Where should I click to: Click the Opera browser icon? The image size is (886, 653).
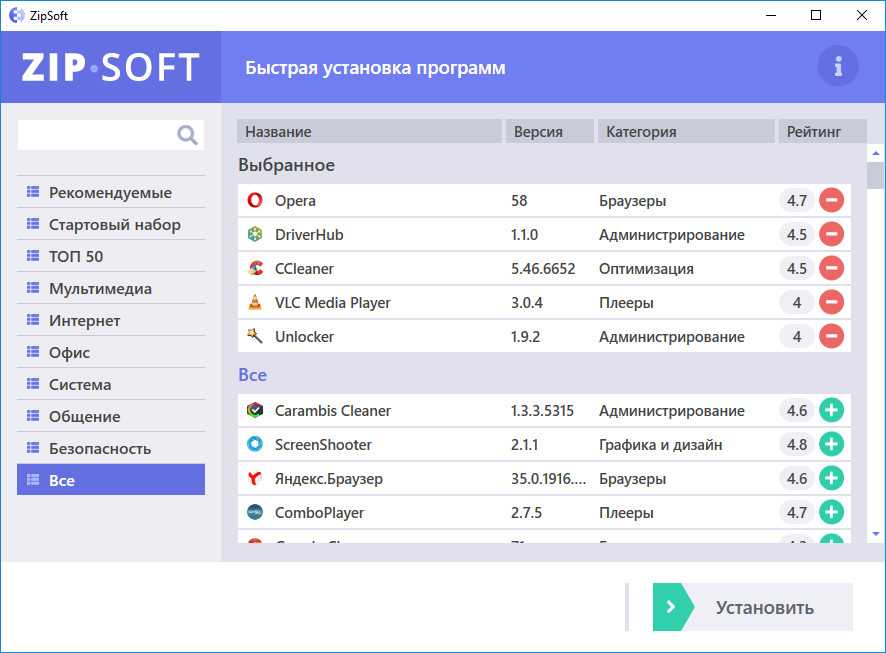254,201
